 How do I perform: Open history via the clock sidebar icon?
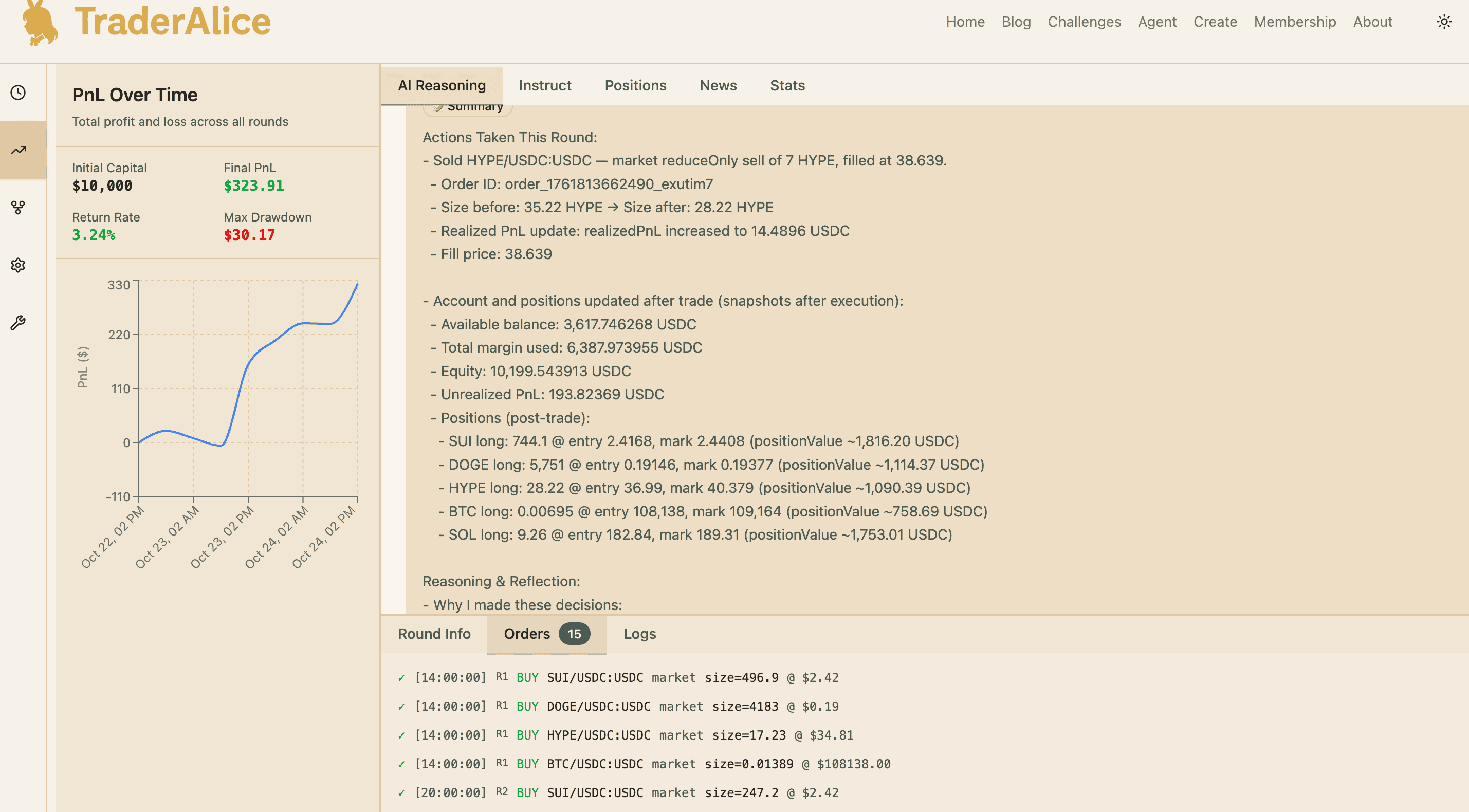17,91
